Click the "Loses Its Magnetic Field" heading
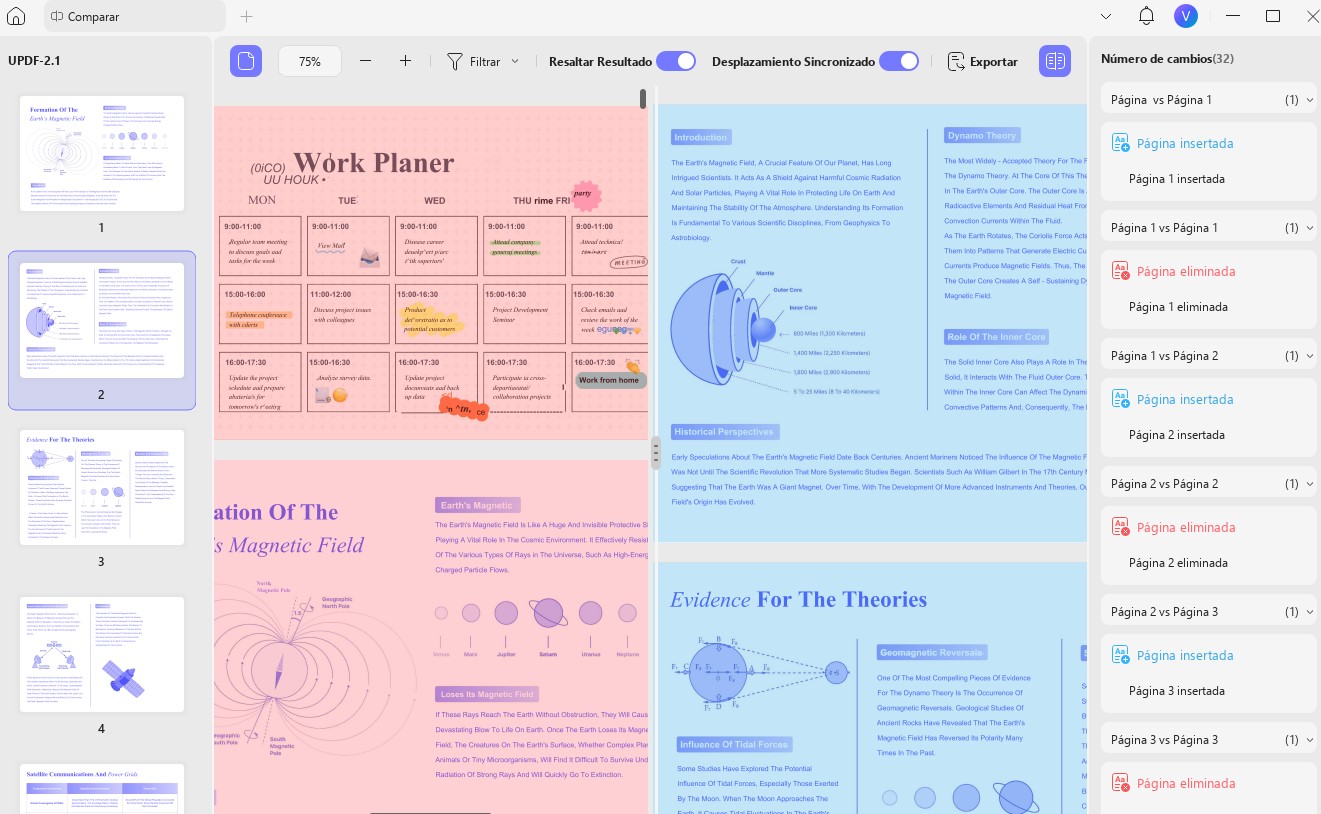The width and height of the screenshot is (1321, 814). [487, 694]
